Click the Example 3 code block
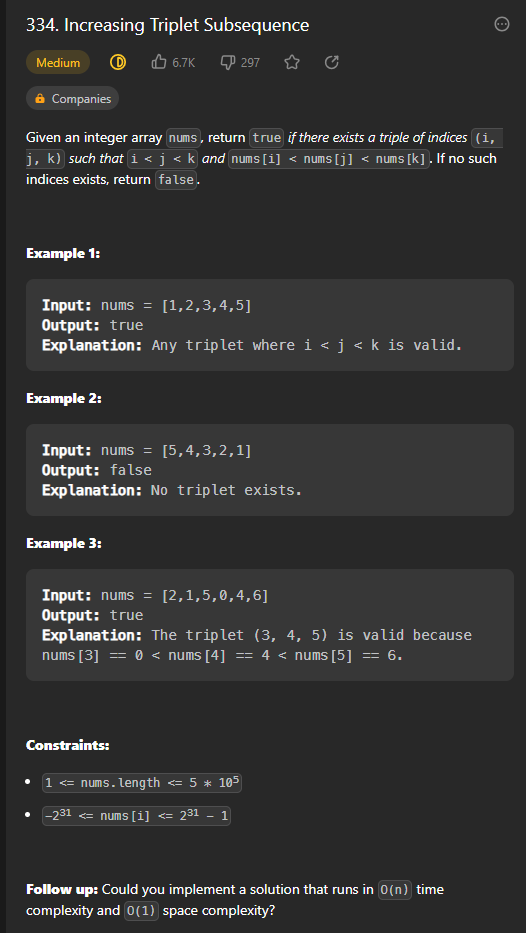 270,625
